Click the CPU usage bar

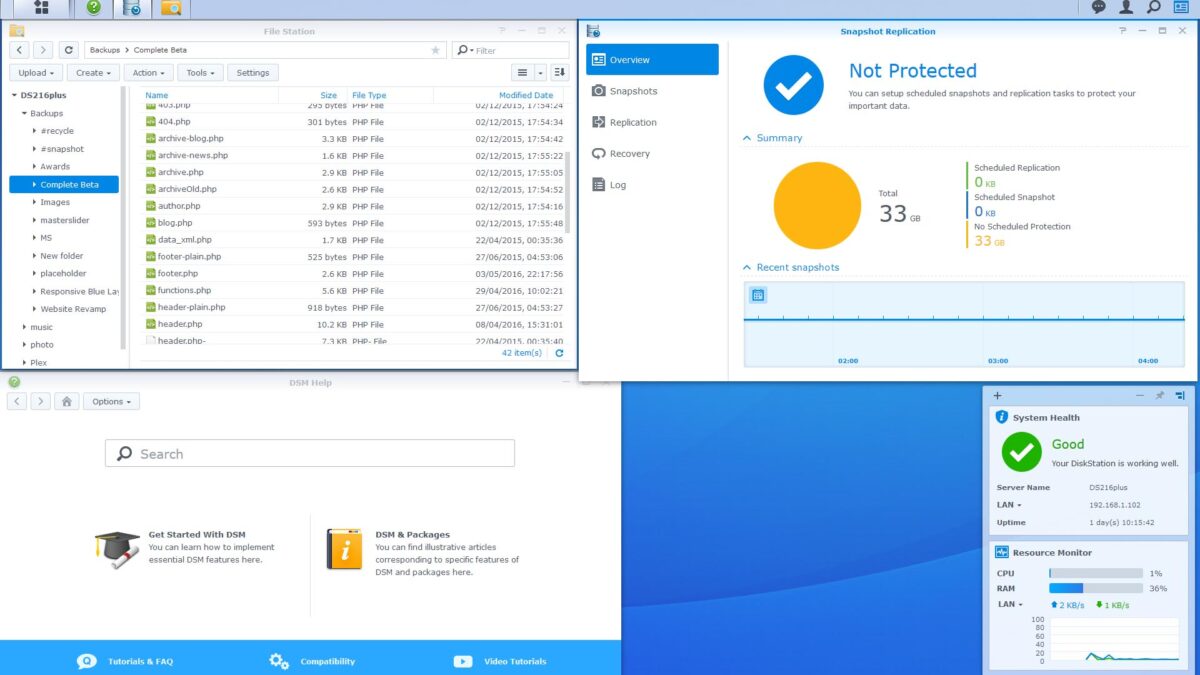point(1095,573)
